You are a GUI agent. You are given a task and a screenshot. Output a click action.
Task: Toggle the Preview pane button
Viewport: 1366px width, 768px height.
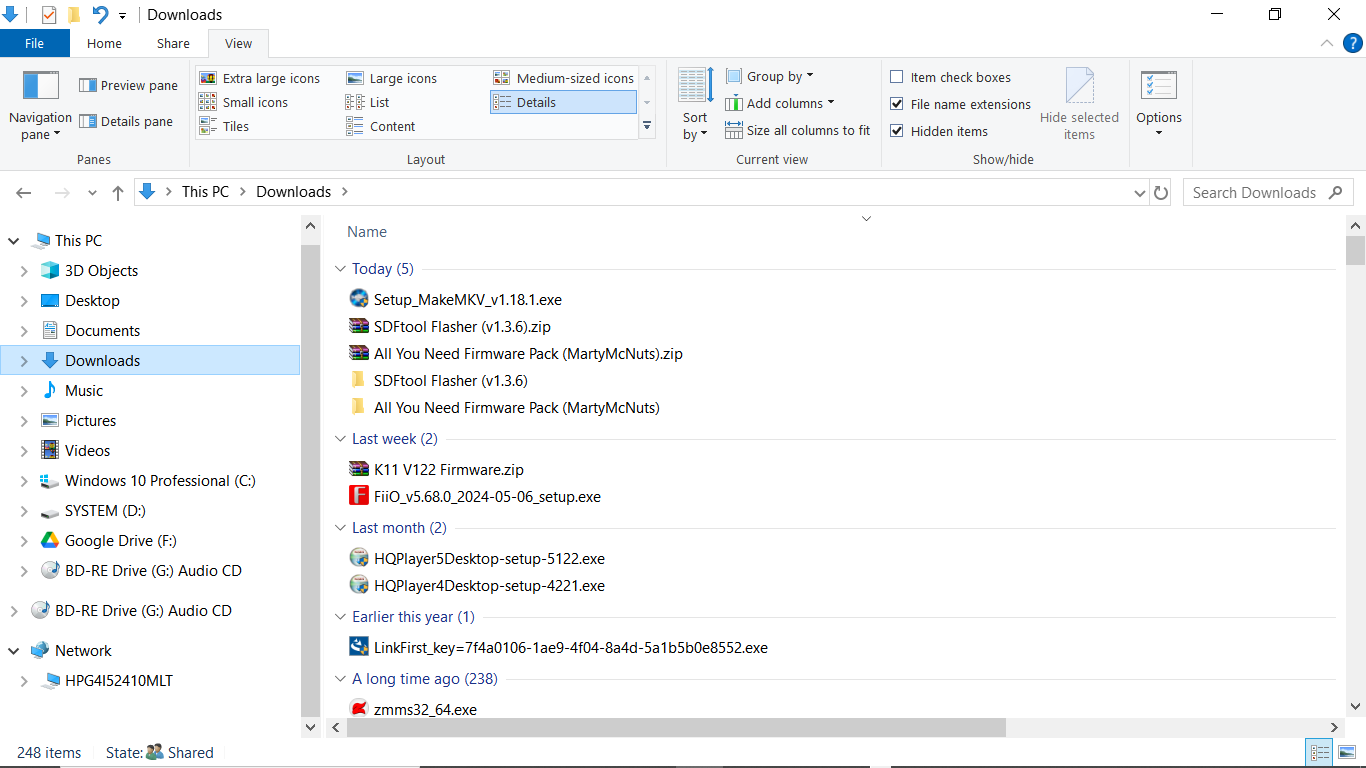tap(128, 86)
